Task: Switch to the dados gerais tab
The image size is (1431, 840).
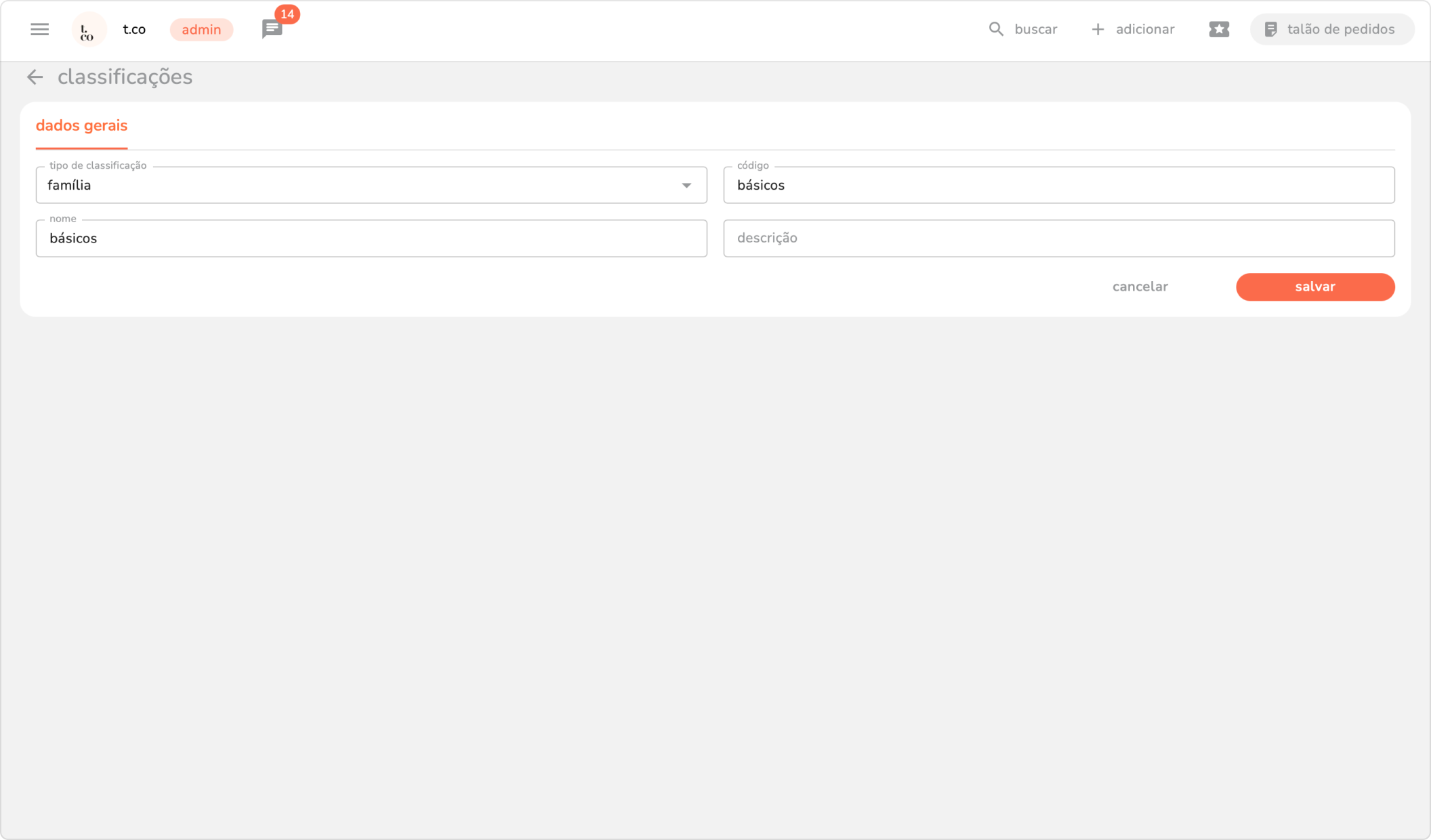Action: (81, 126)
